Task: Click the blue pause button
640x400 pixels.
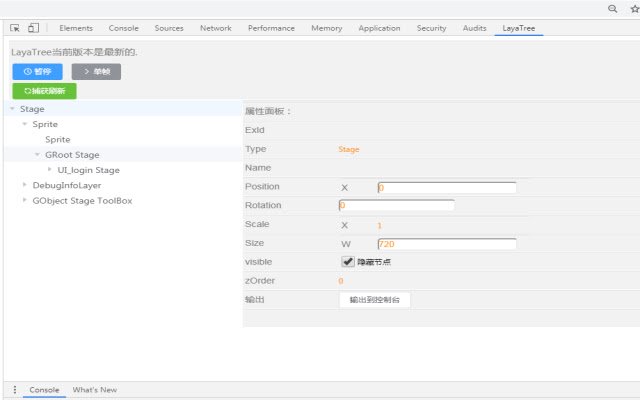Action: coord(38,71)
